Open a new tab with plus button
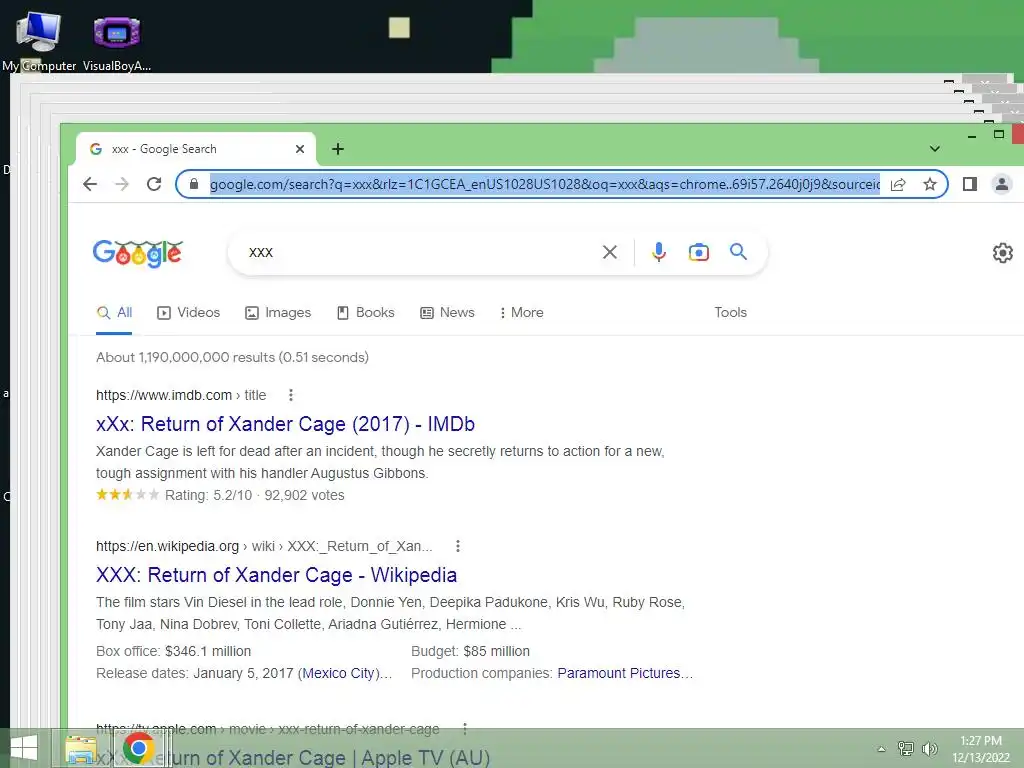The height and width of the screenshot is (768, 1024). [338, 149]
